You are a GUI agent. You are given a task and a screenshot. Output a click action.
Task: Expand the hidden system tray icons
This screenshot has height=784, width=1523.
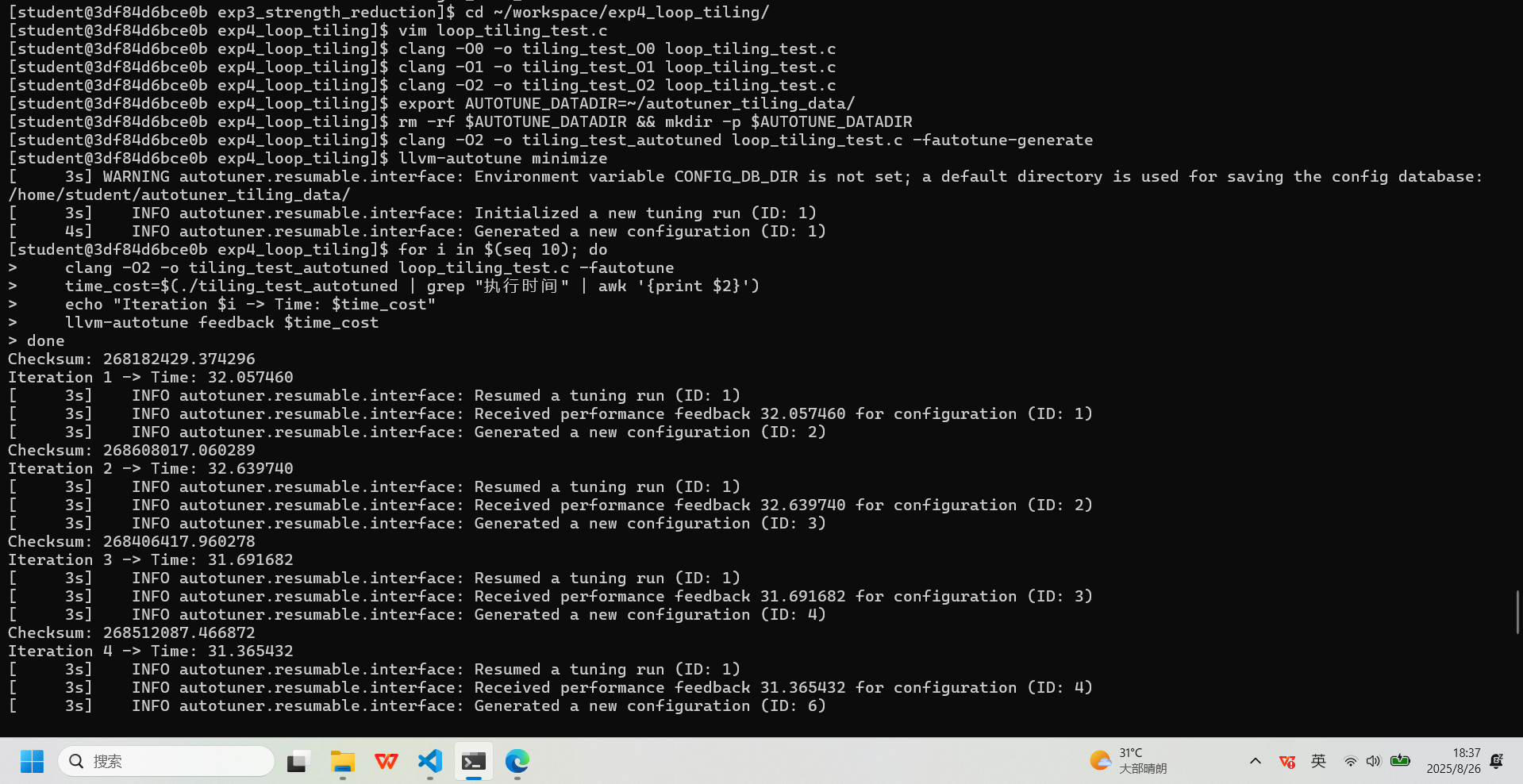pyautogui.click(x=1256, y=762)
